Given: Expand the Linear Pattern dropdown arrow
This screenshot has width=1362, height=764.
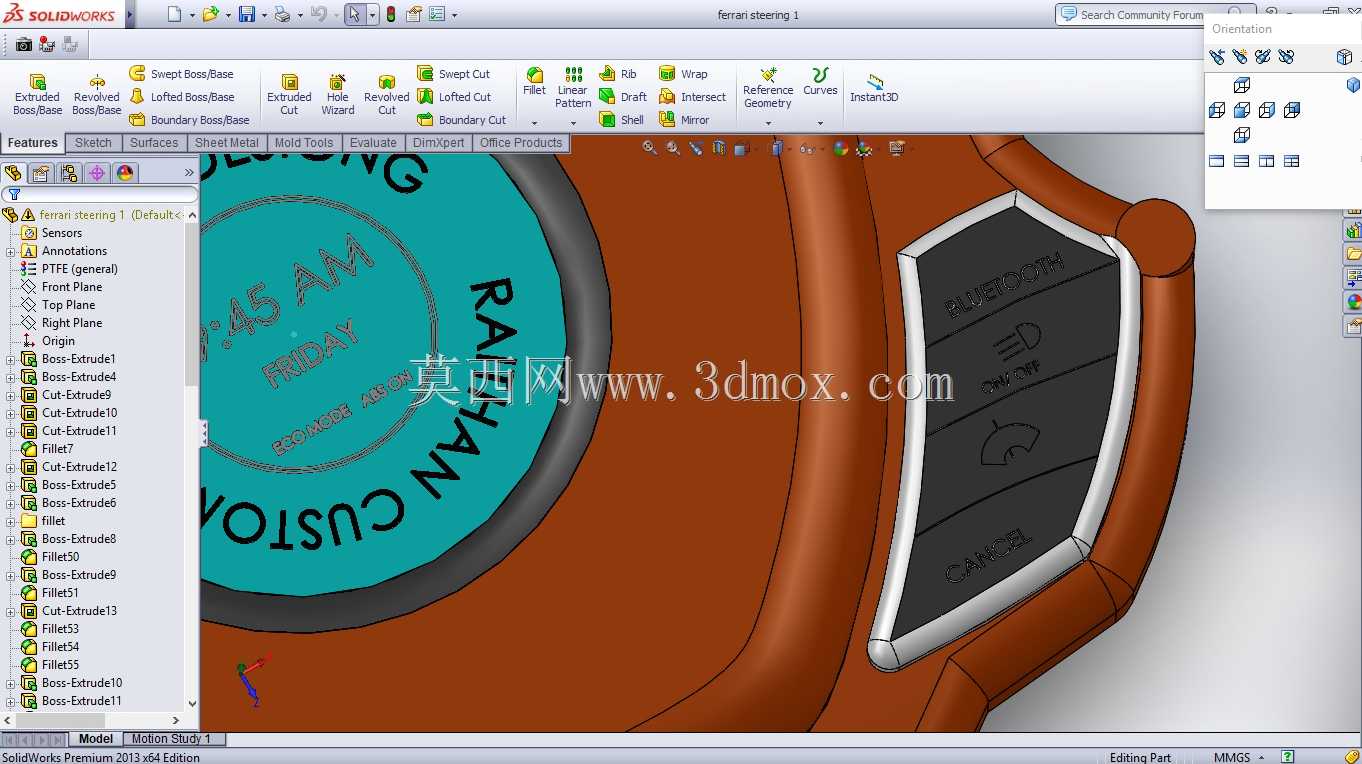Looking at the screenshot, I should (x=573, y=123).
